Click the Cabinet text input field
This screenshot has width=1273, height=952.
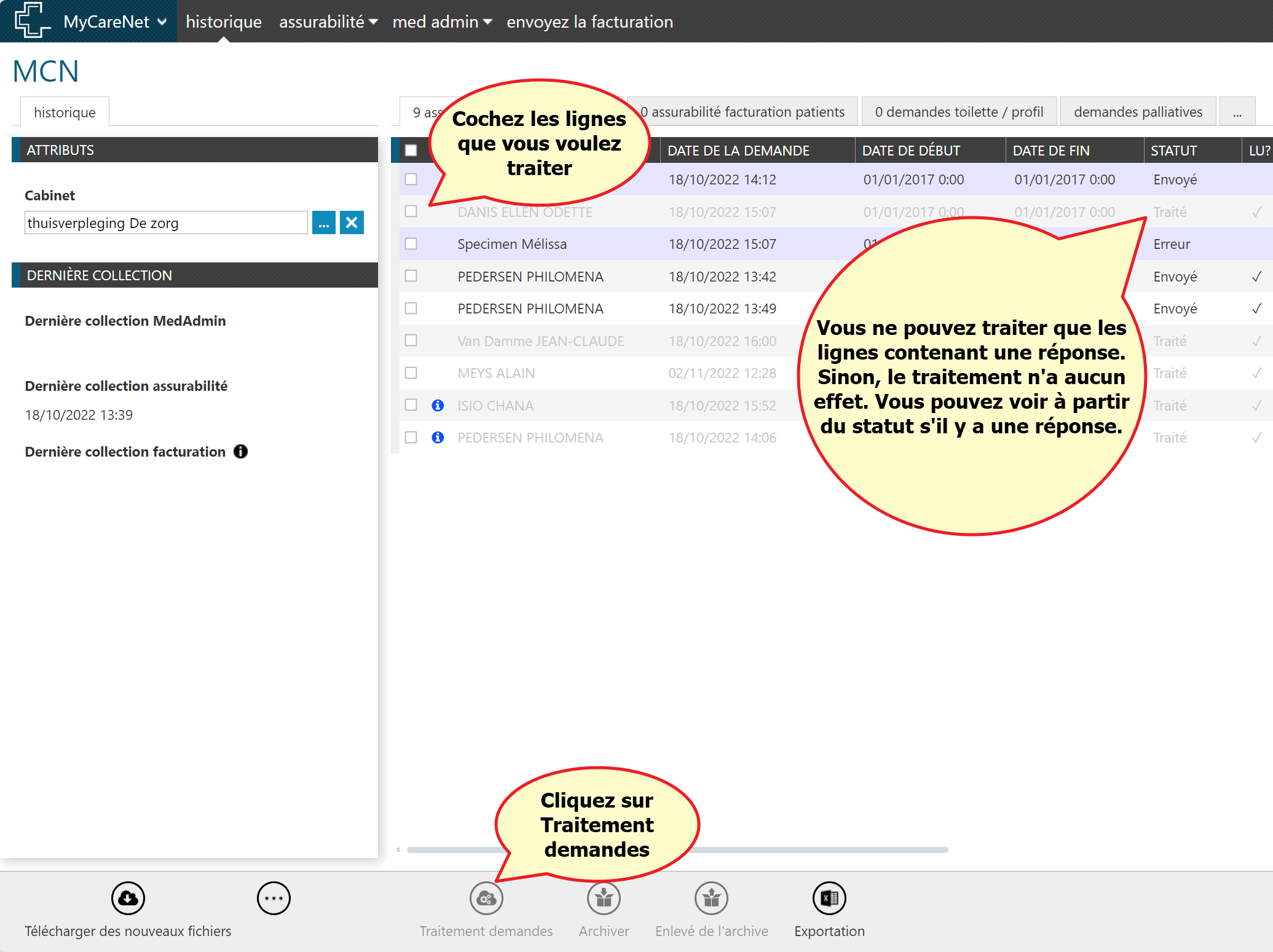166,222
